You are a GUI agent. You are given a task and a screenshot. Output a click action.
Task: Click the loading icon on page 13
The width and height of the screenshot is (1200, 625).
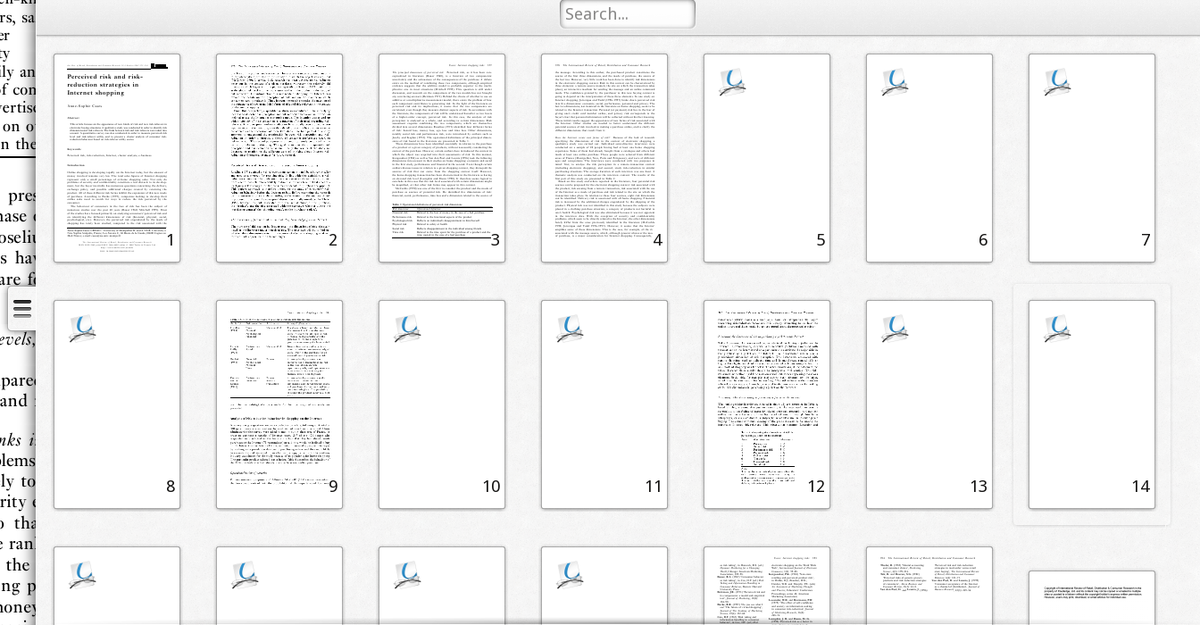click(x=894, y=328)
